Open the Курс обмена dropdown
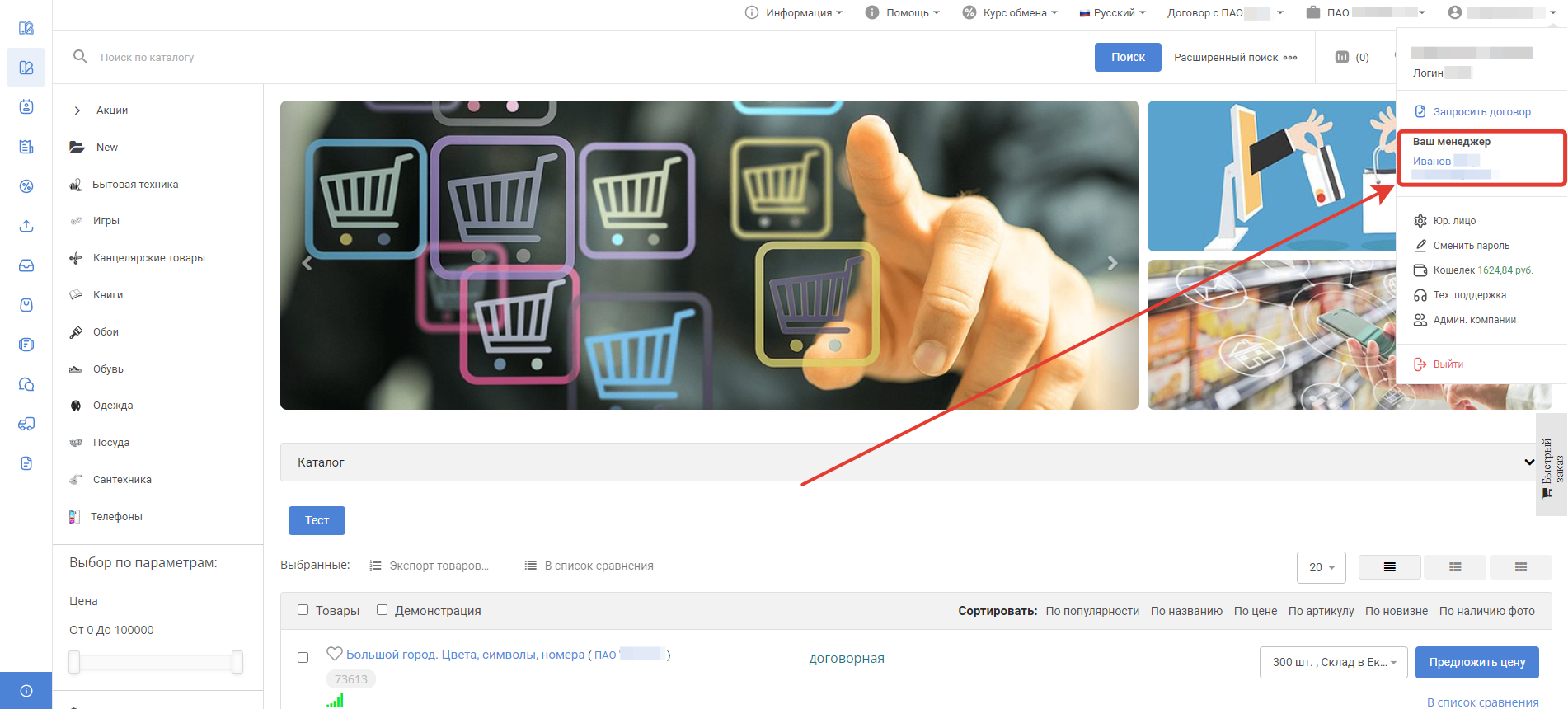Screen dimensions: 1568x709 click(1010, 12)
